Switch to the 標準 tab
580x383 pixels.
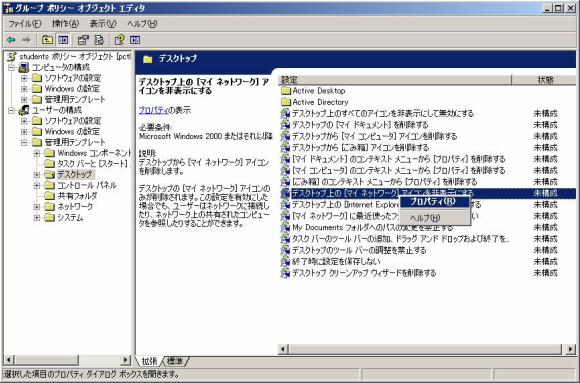pos(175,361)
